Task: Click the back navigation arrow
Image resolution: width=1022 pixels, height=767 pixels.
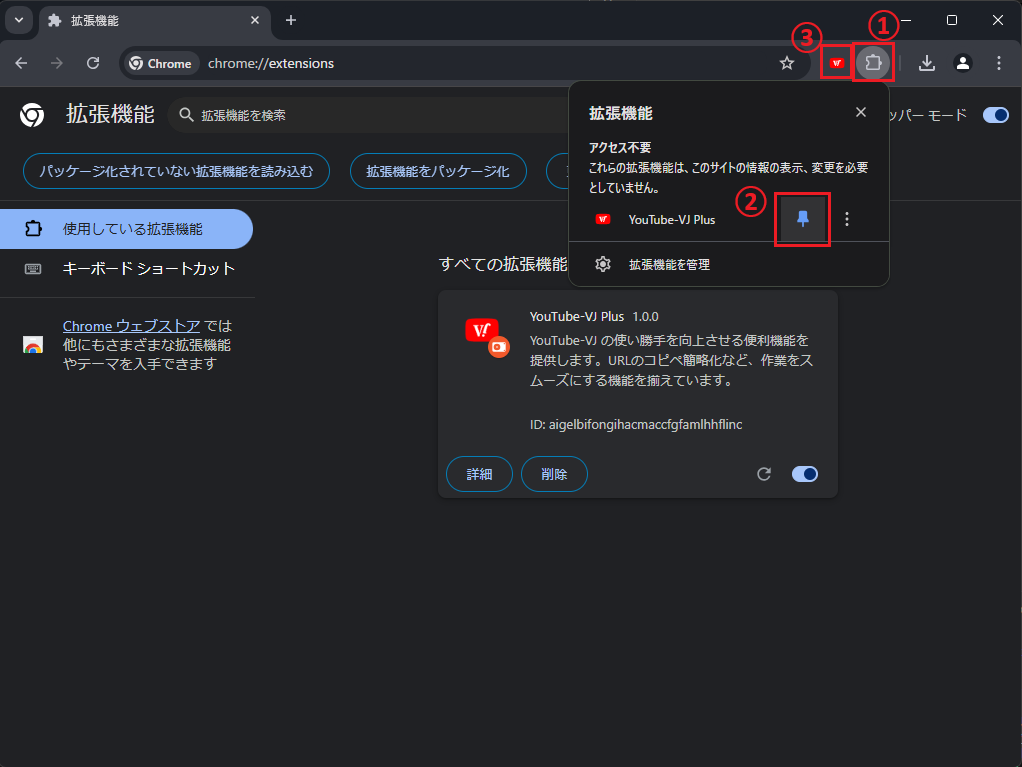Action: [x=21, y=63]
